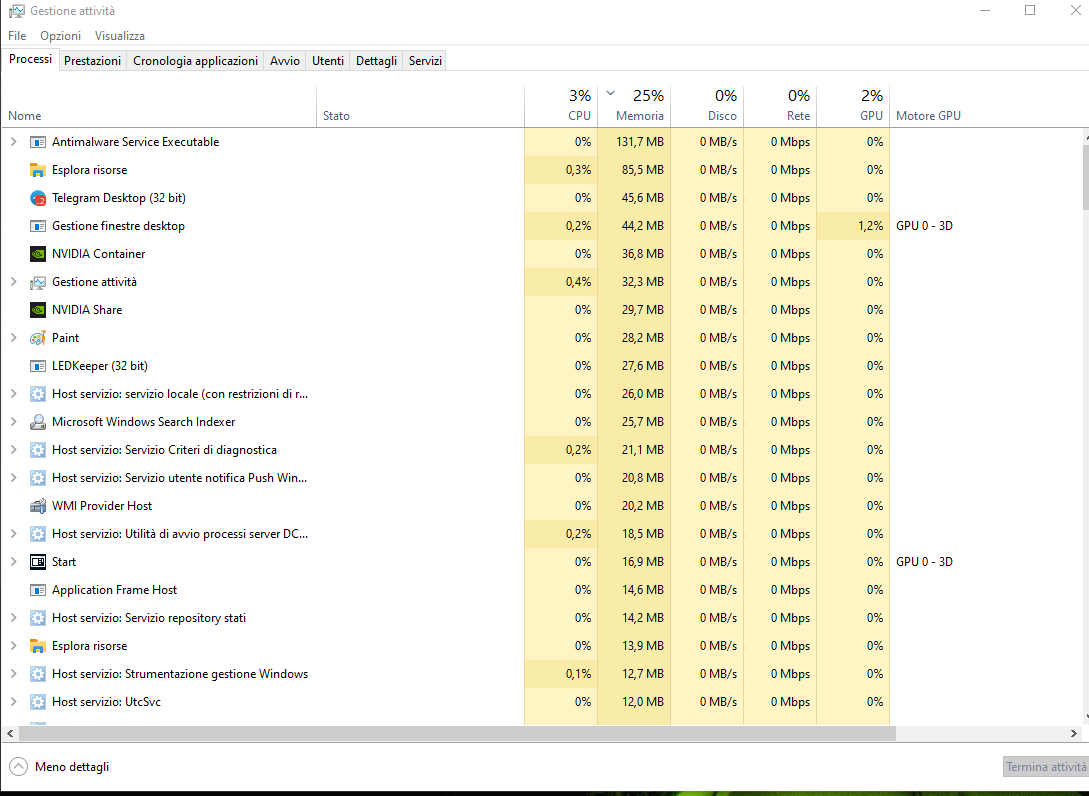Screen dimensions: 1089x796
Task: Expand Strumentazione gestione Windows group
Action: (13, 674)
